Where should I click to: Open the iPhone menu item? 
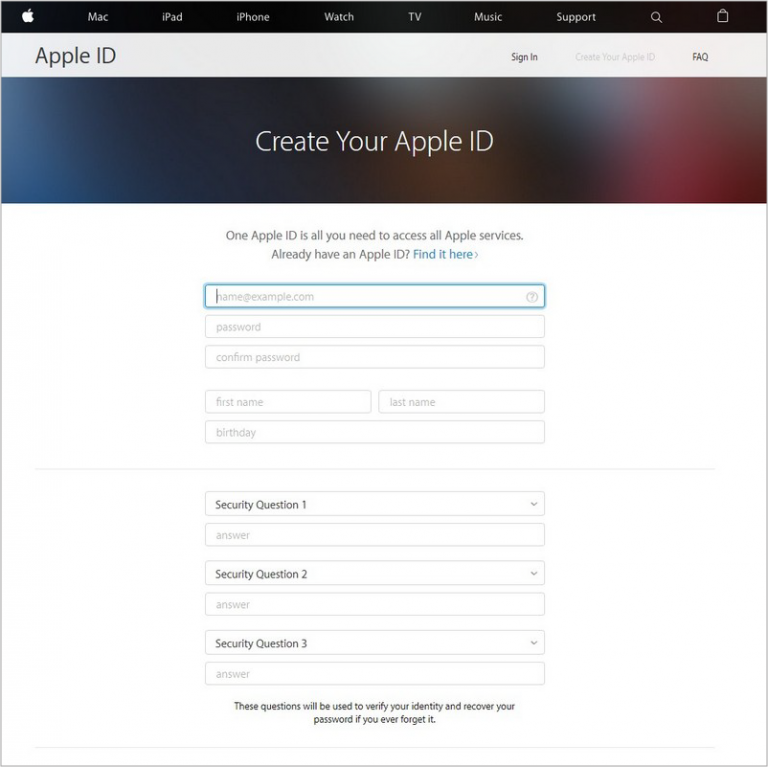point(253,17)
